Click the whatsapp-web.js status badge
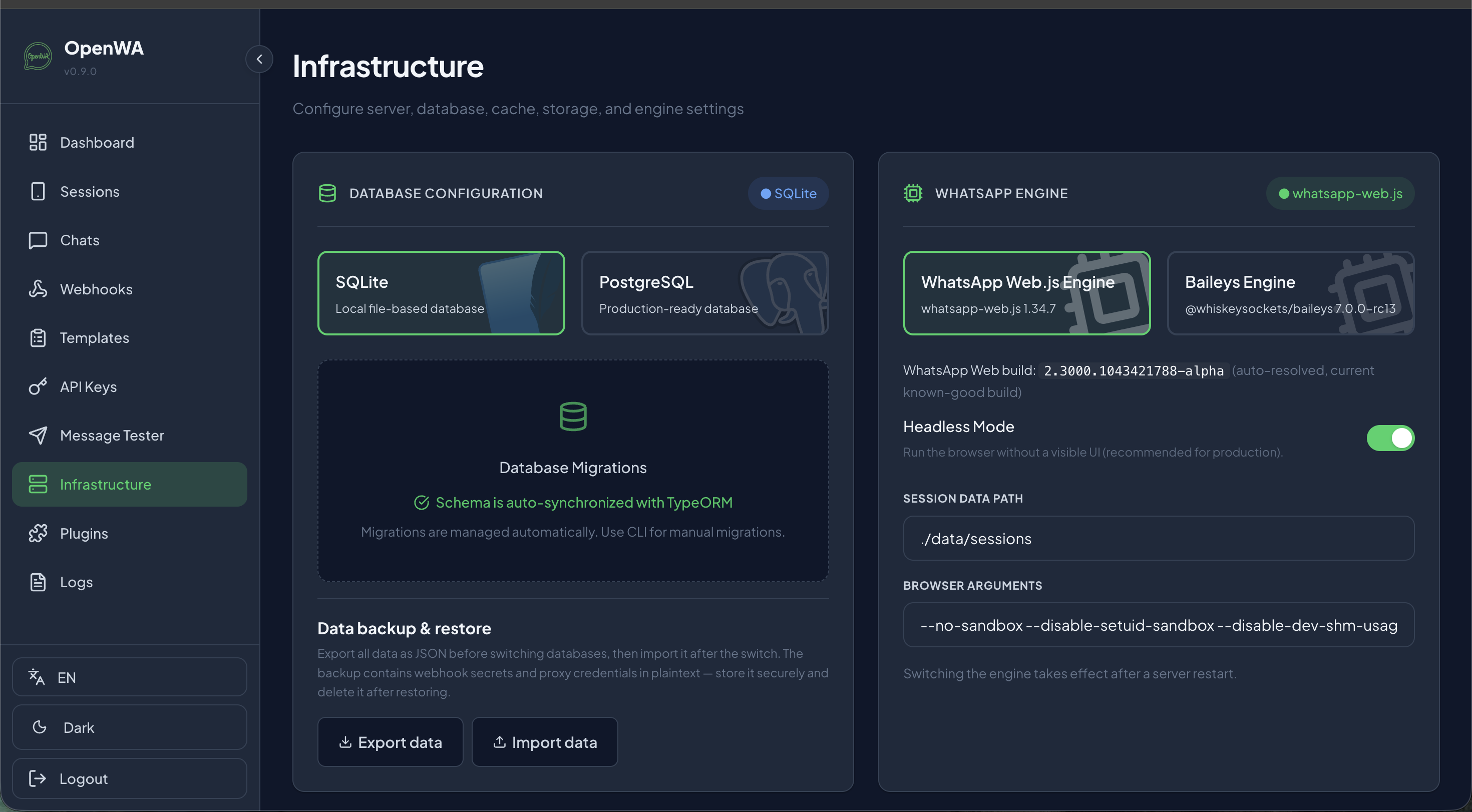This screenshot has width=1472, height=812. [1340, 193]
